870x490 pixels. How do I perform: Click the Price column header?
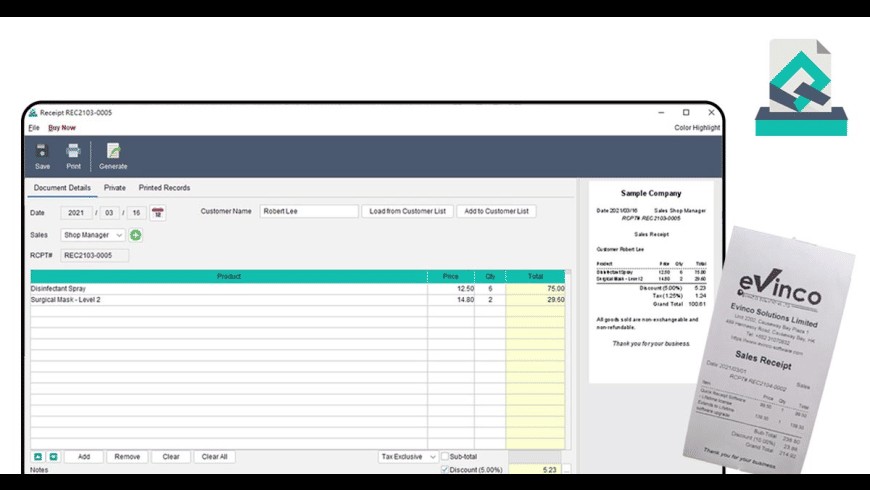pos(451,276)
